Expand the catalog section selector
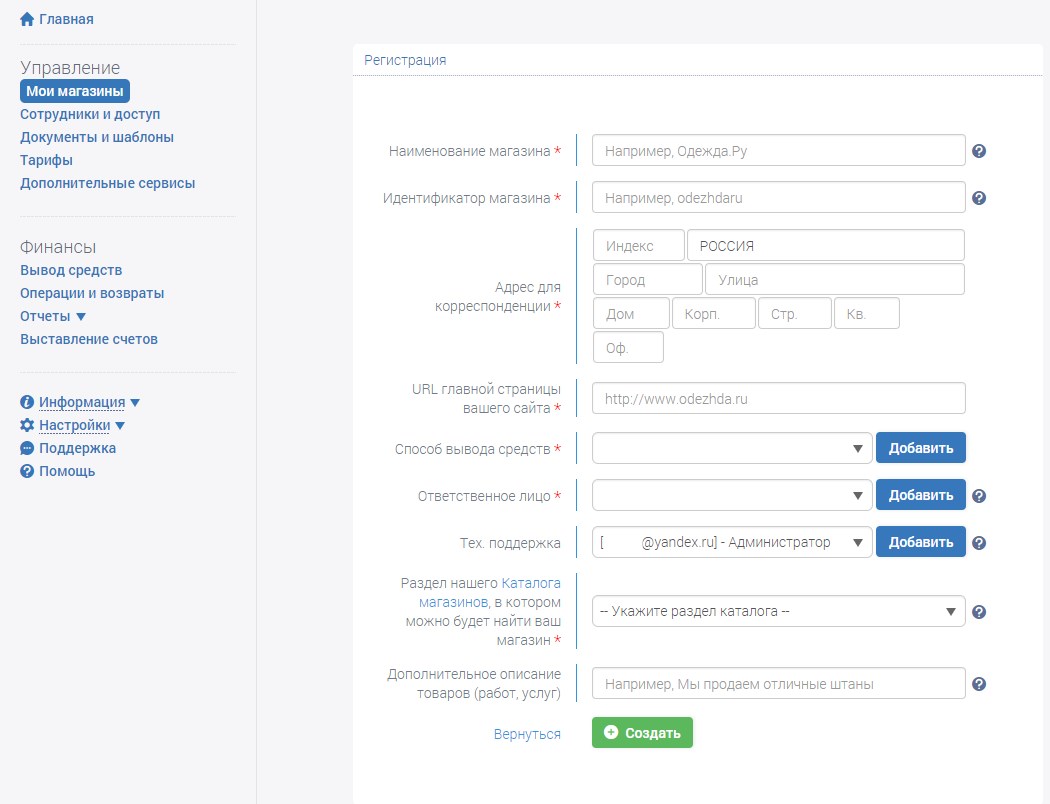The width and height of the screenshot is (1050, 804). (778, 611)
